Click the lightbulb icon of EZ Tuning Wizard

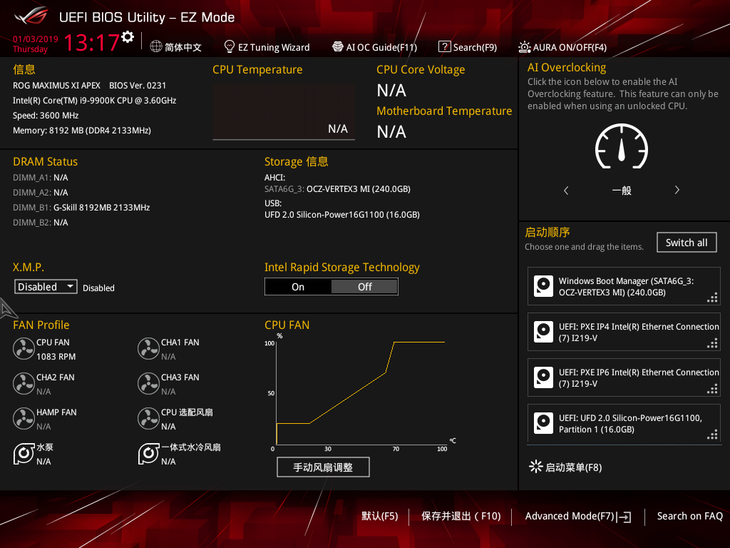tap(229, 47)
